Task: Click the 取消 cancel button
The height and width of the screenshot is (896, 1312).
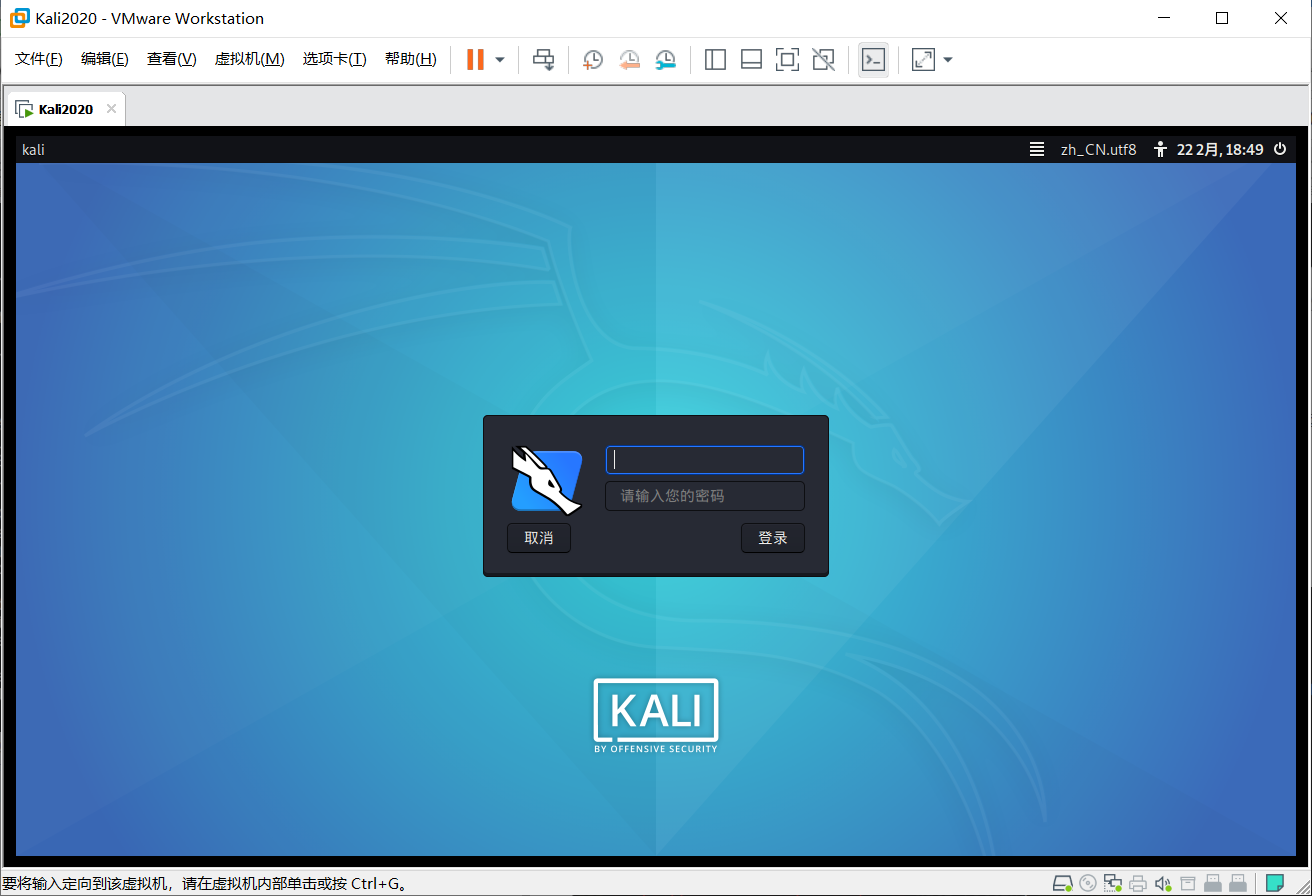Action: [x=538, y=538]
